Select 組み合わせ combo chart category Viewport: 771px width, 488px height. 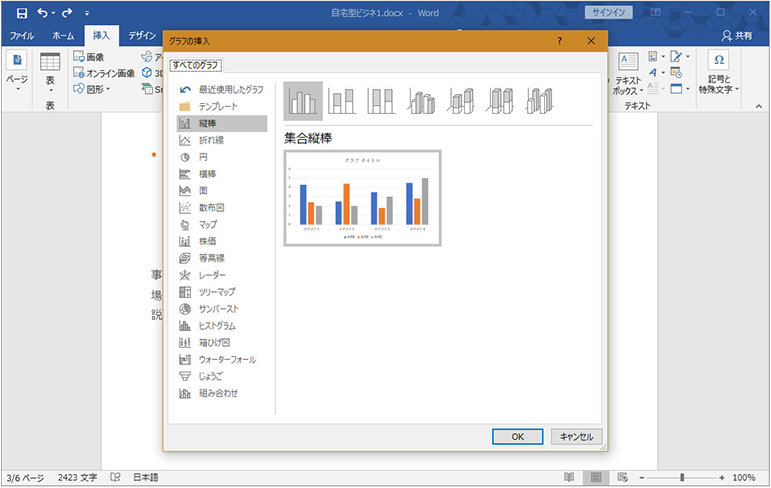pos(222,393)
